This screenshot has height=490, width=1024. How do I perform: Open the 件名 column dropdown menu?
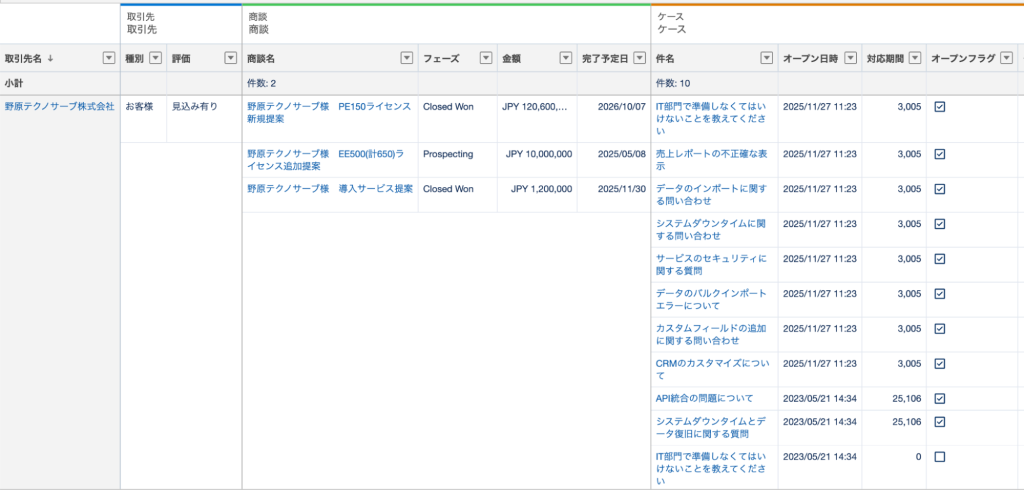pyautogui.click(x=768, y=59)
